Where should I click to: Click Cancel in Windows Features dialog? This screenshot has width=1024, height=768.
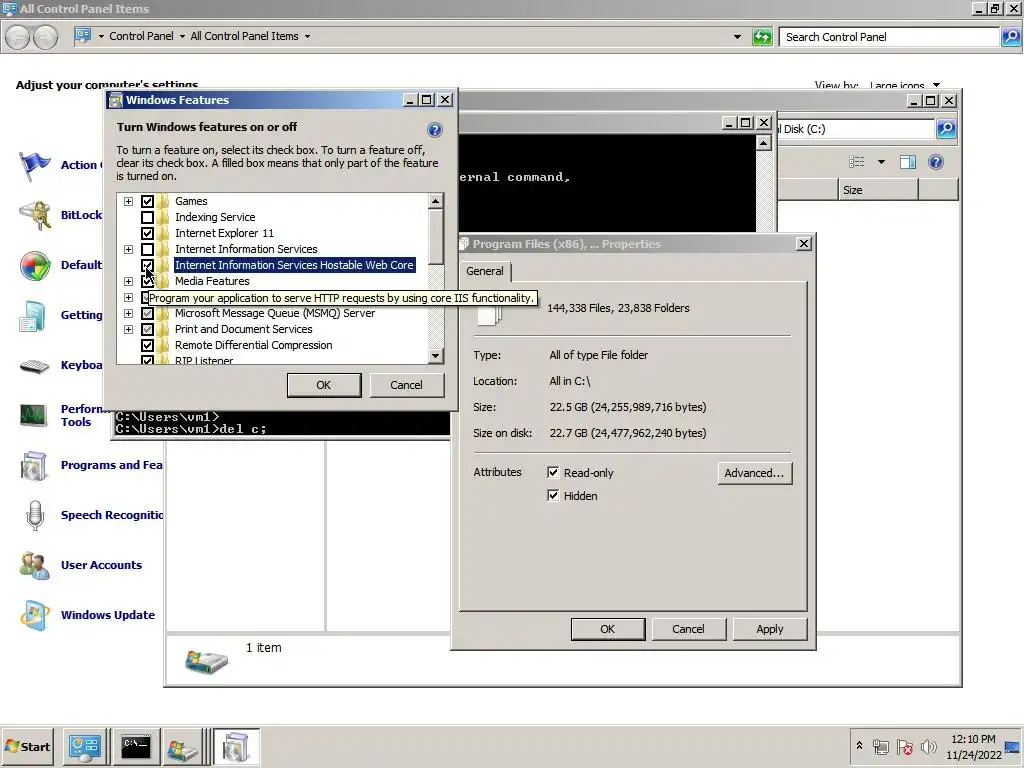coord(406,385)
